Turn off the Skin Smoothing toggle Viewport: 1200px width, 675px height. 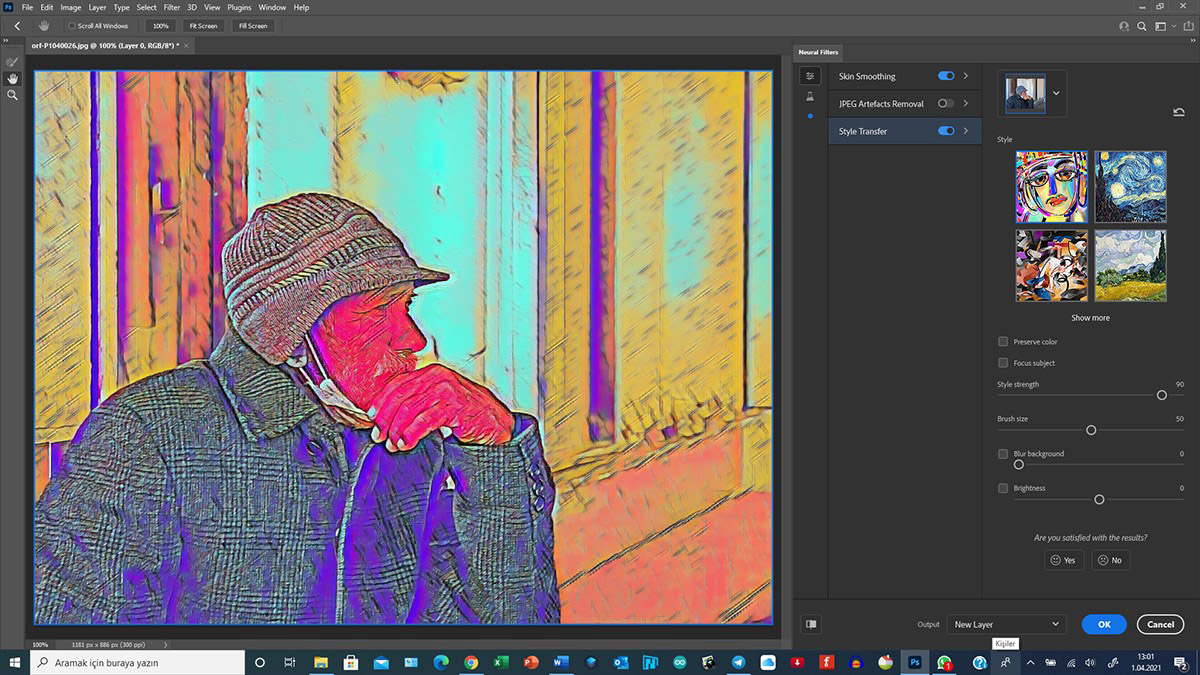click(946, 76)
